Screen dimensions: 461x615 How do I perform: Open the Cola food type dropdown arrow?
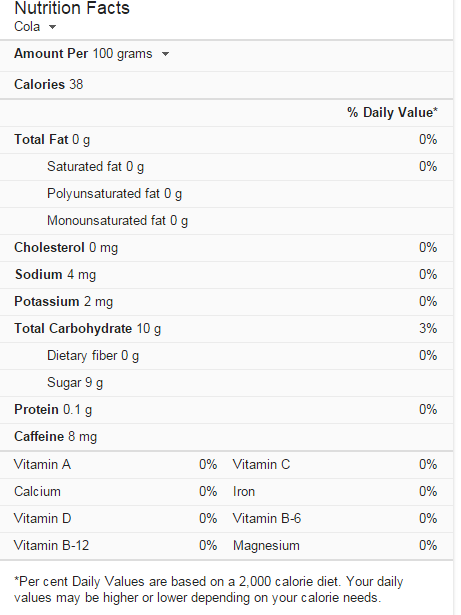pos(52,27)
